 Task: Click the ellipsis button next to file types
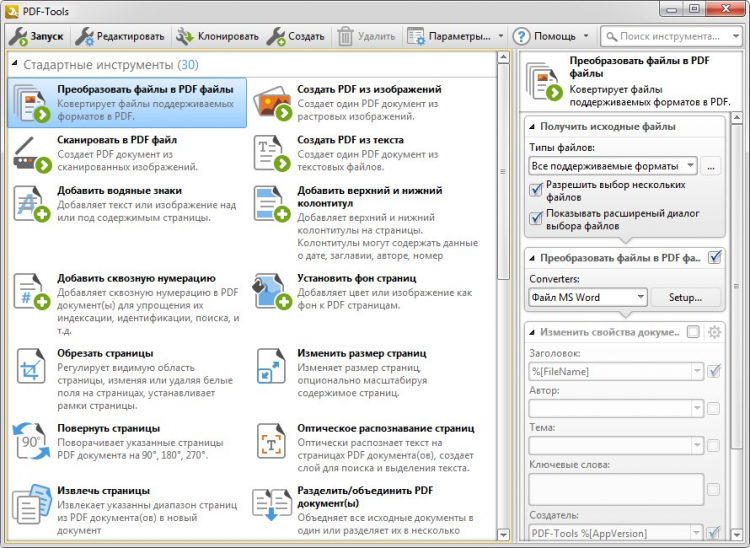711,166
